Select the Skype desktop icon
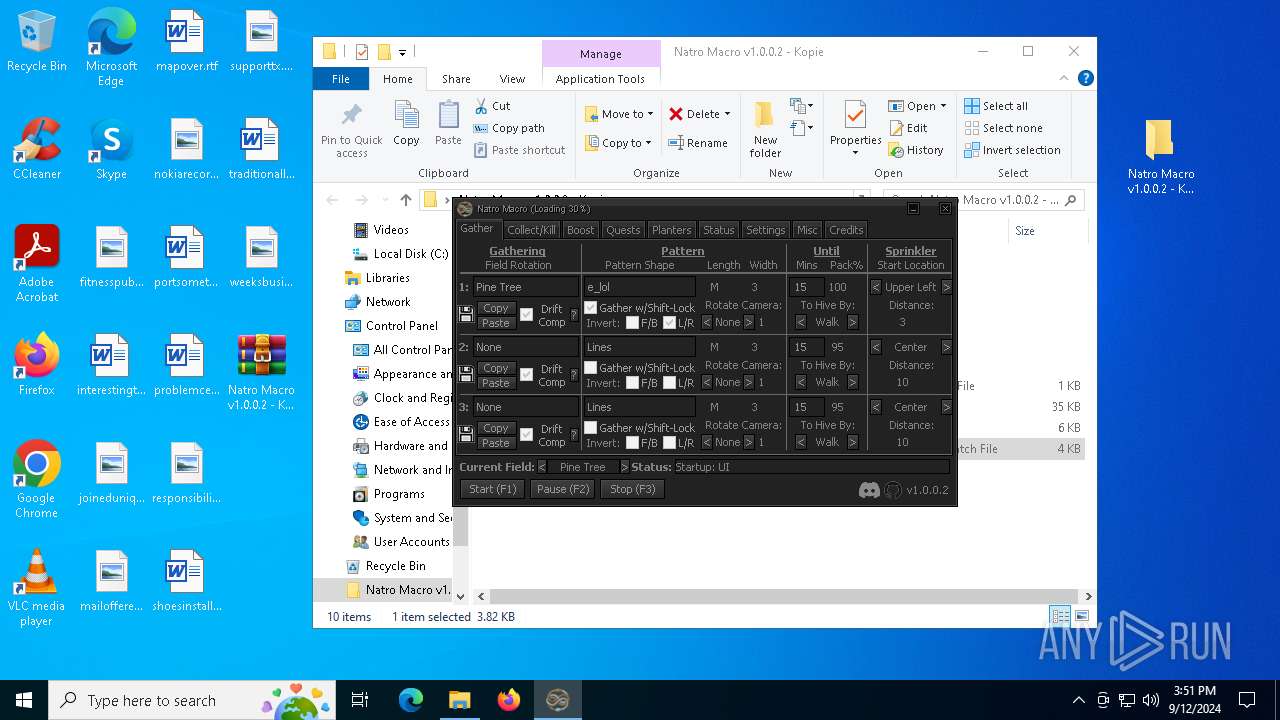This screenshot has height=720, width=1280. (111, 150)
